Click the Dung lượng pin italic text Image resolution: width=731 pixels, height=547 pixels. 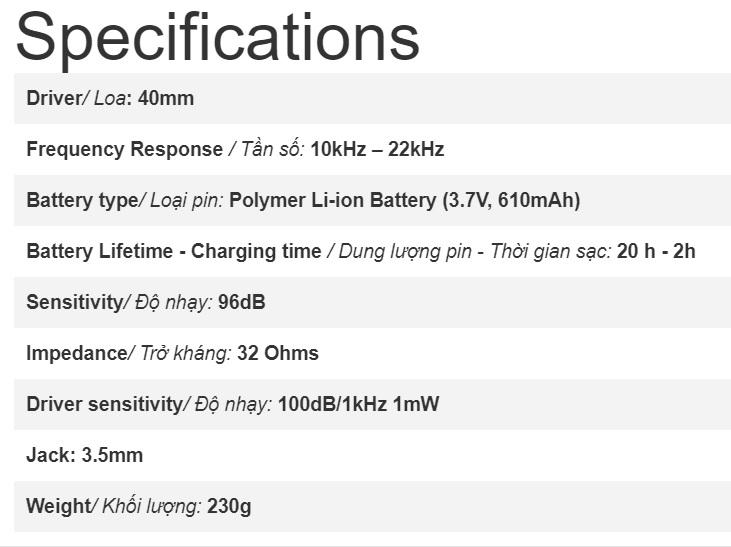click(405, 252)
